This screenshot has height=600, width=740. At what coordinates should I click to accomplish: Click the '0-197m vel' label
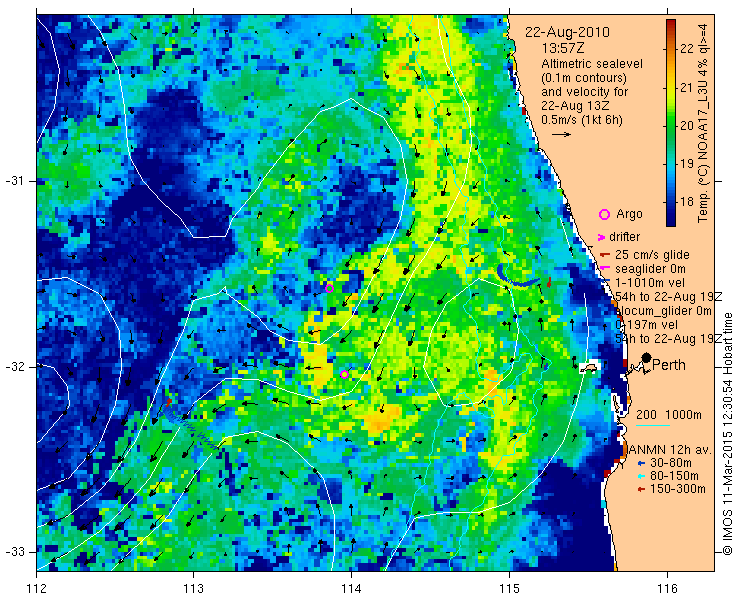click(x=647, y=325)
